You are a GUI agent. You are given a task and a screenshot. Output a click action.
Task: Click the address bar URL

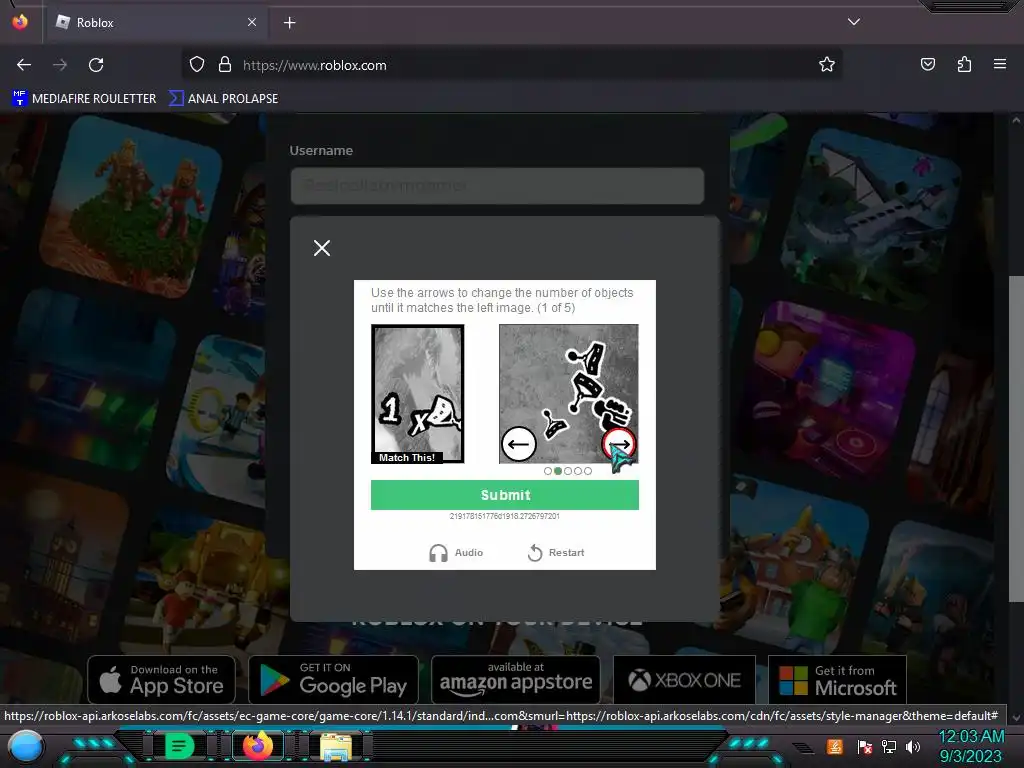tap(314, 65)
